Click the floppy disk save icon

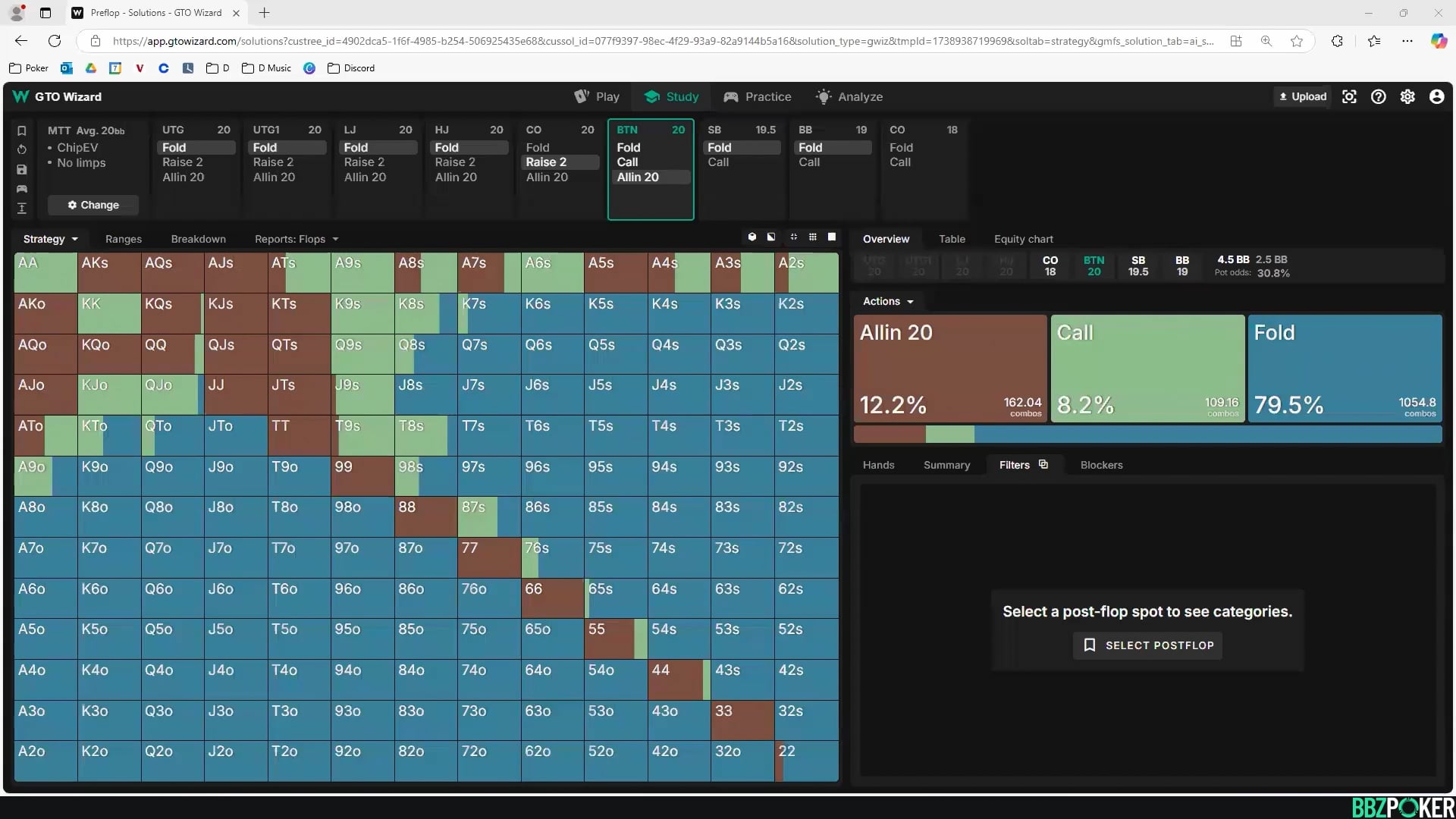[22, 169]
